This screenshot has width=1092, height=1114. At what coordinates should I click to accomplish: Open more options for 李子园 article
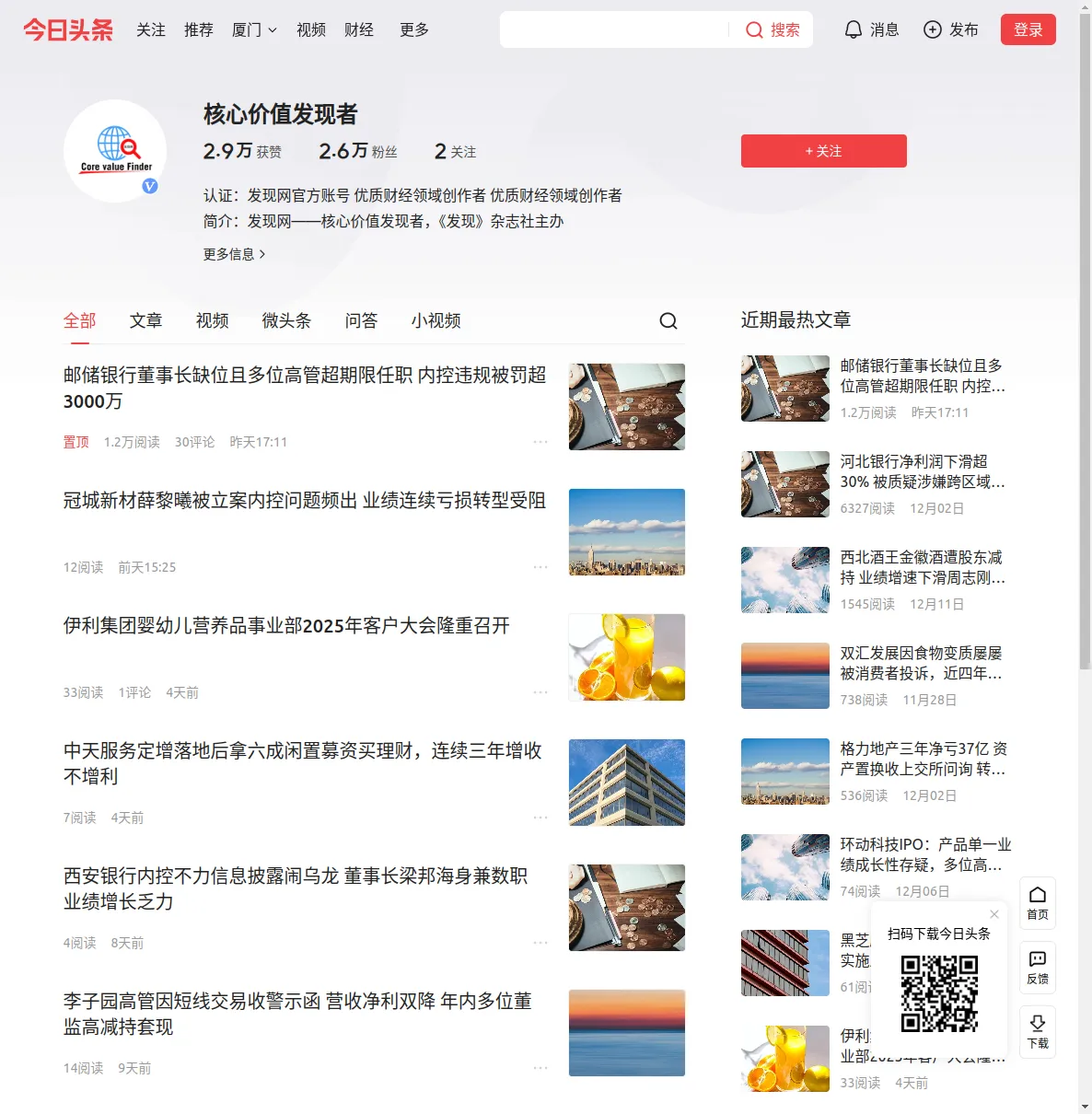(x=540, y=1068)
